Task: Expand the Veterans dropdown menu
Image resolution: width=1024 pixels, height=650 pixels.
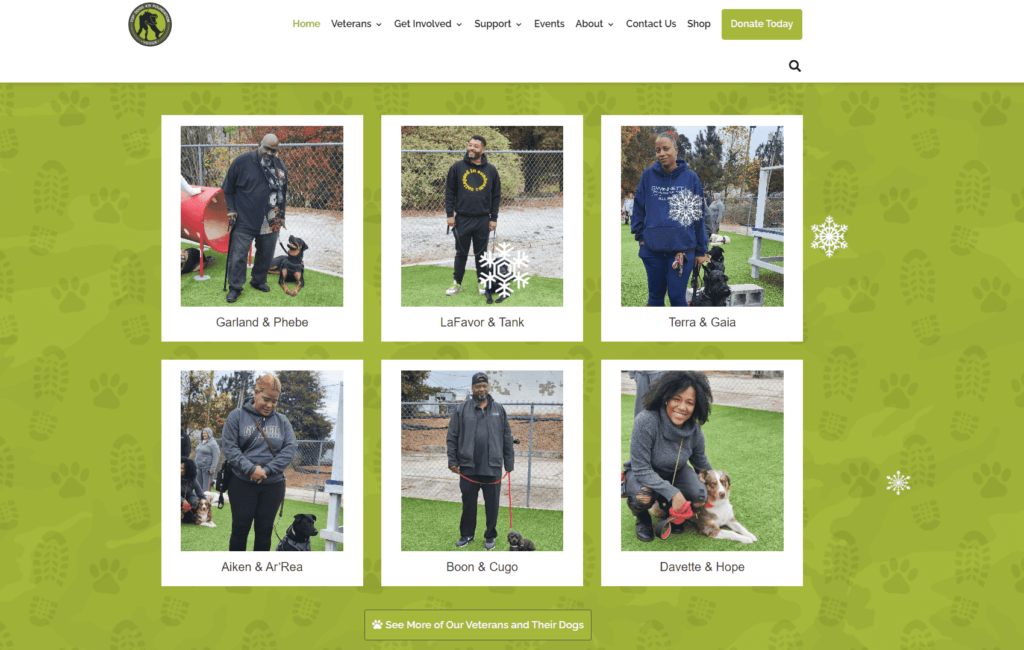Action: pos(356,24)
